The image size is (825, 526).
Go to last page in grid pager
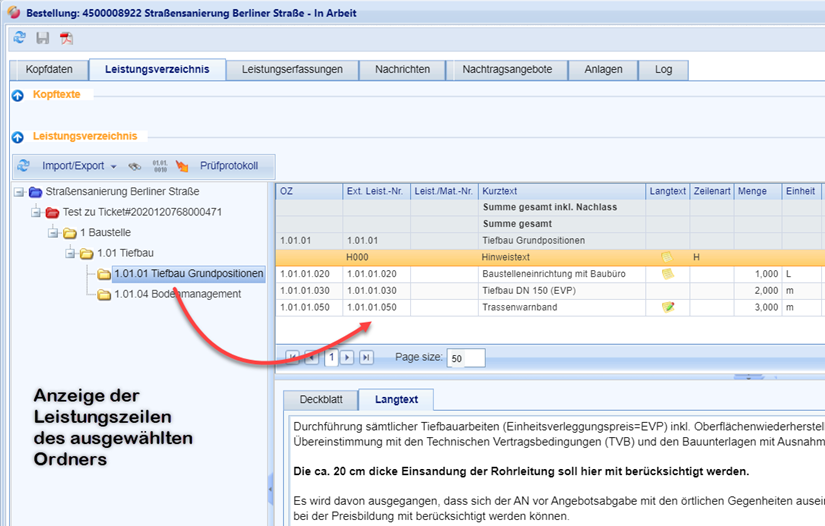tap(366, 357)
